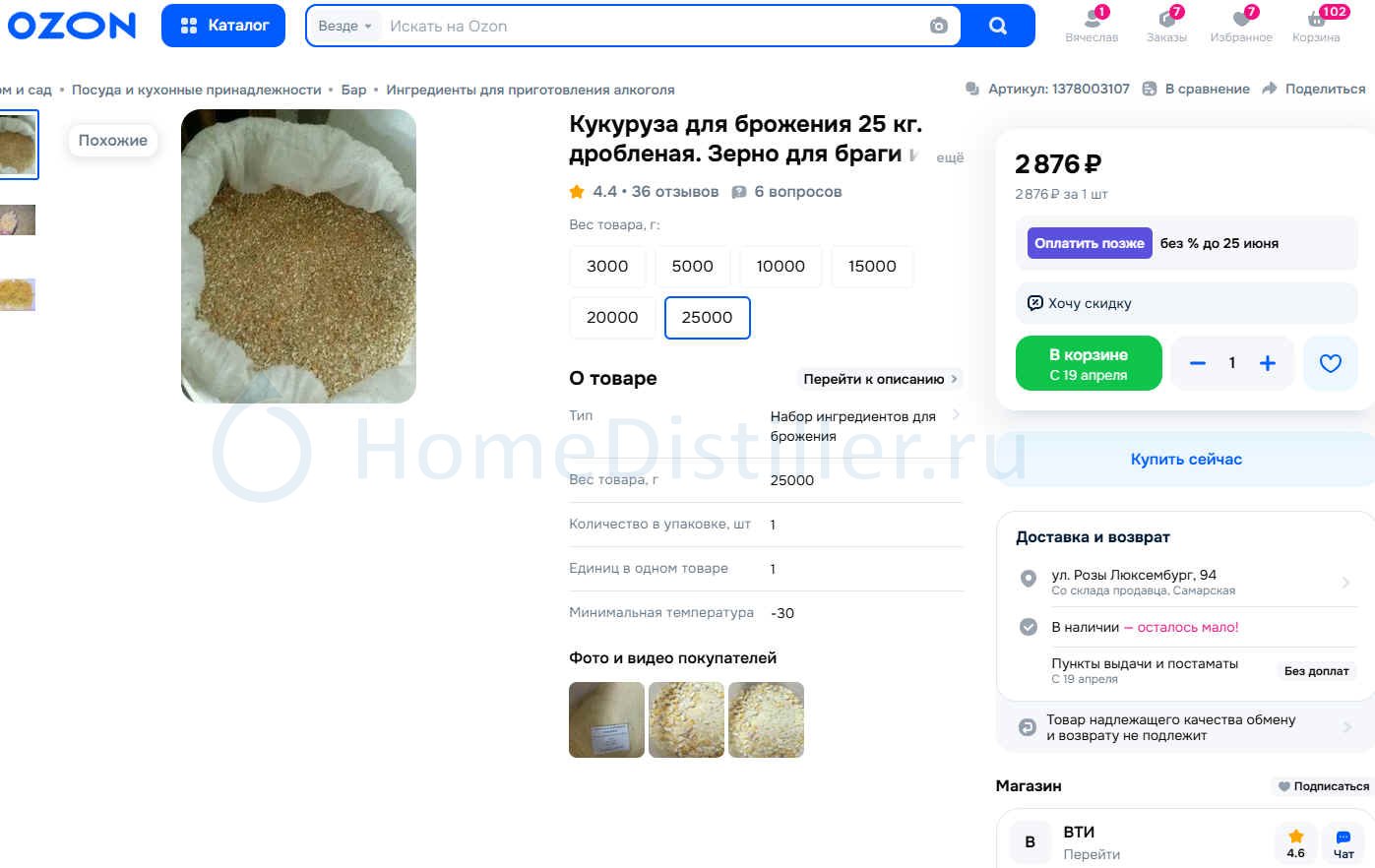The width and height of the screenshot is (1375, 868).
Task: Choose the 20000 g weight option
Action: tap(612, 318)
